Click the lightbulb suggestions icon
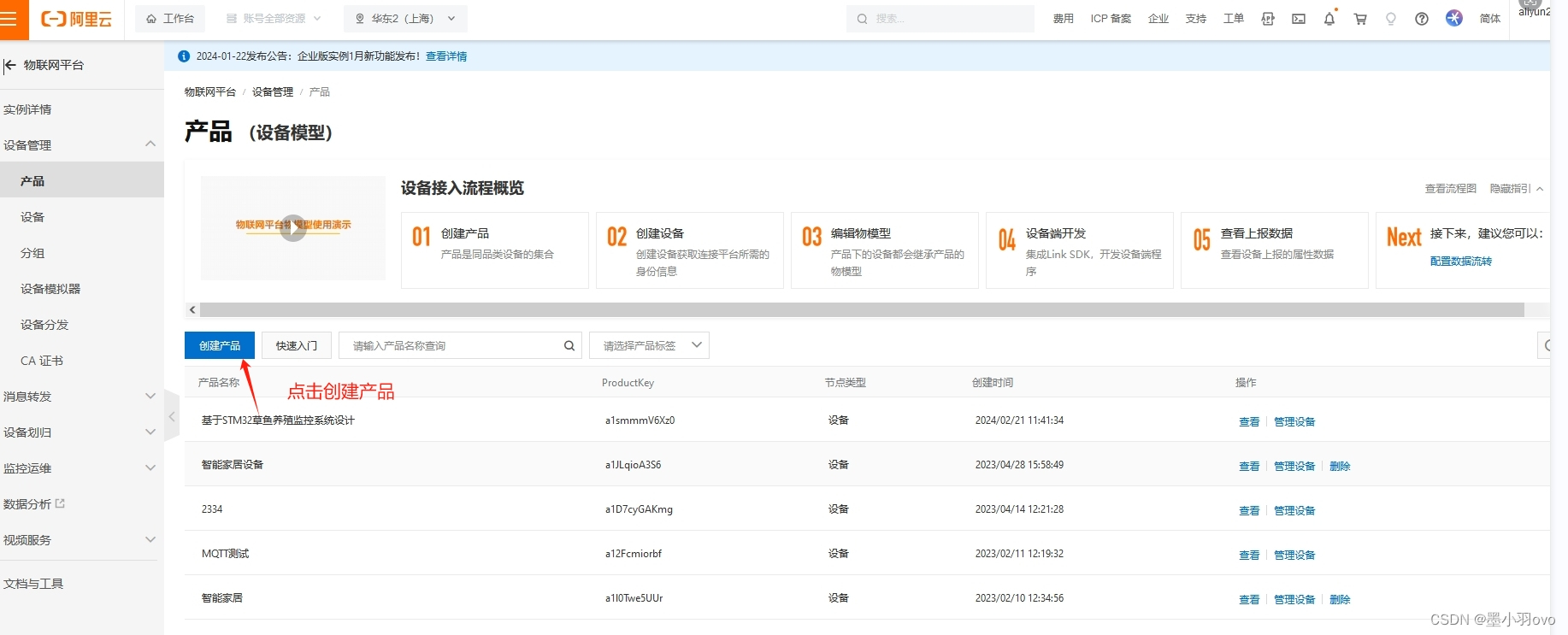This screenshot has height=635, width=1568. 1391,19
